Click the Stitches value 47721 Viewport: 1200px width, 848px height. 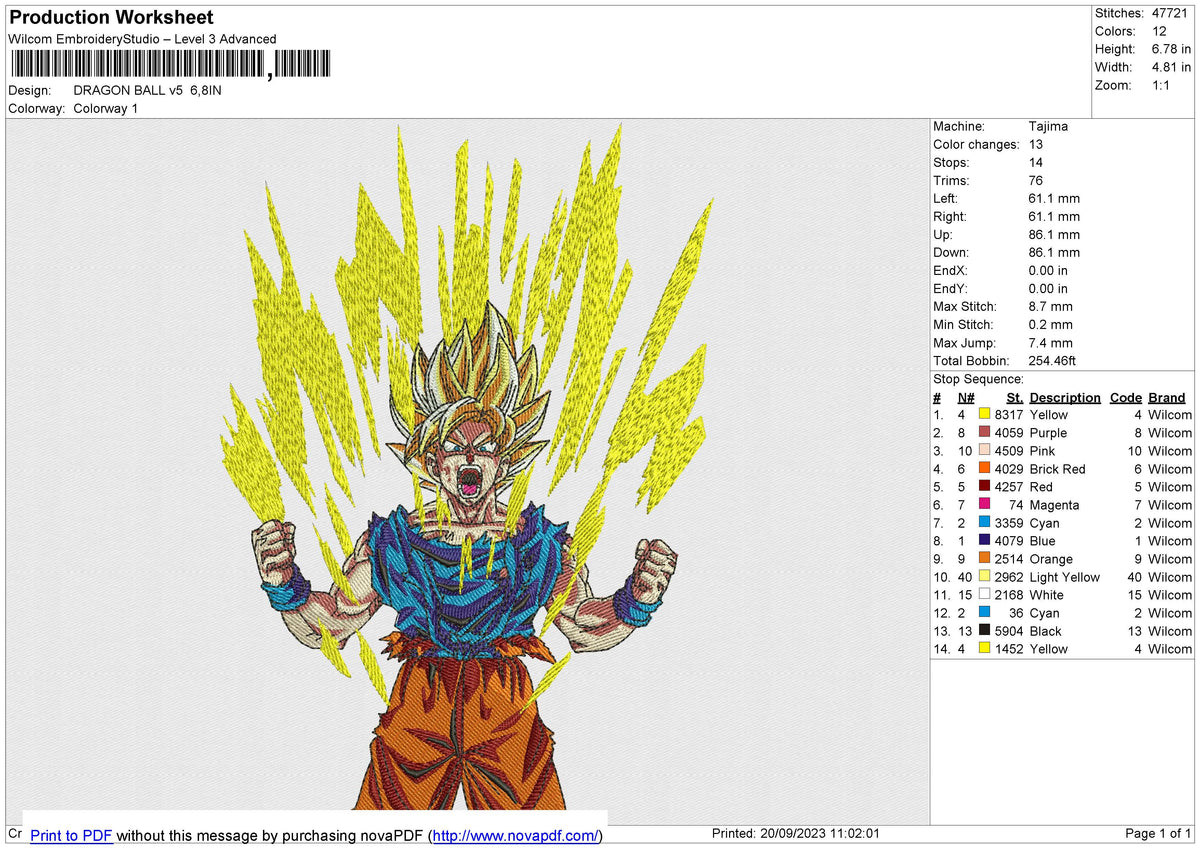(1169, 13)
